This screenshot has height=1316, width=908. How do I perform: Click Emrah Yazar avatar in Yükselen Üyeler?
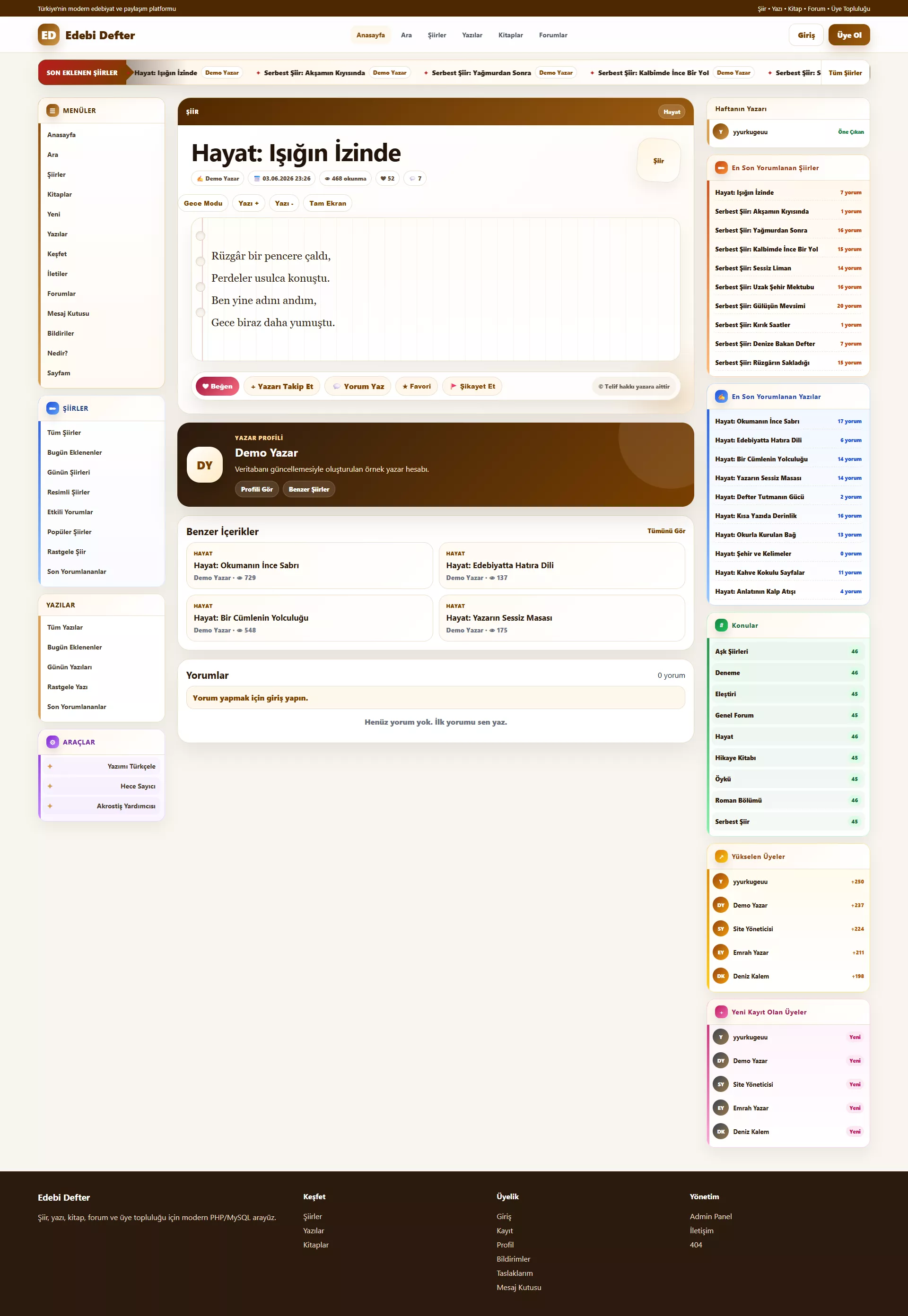(721, 952)
